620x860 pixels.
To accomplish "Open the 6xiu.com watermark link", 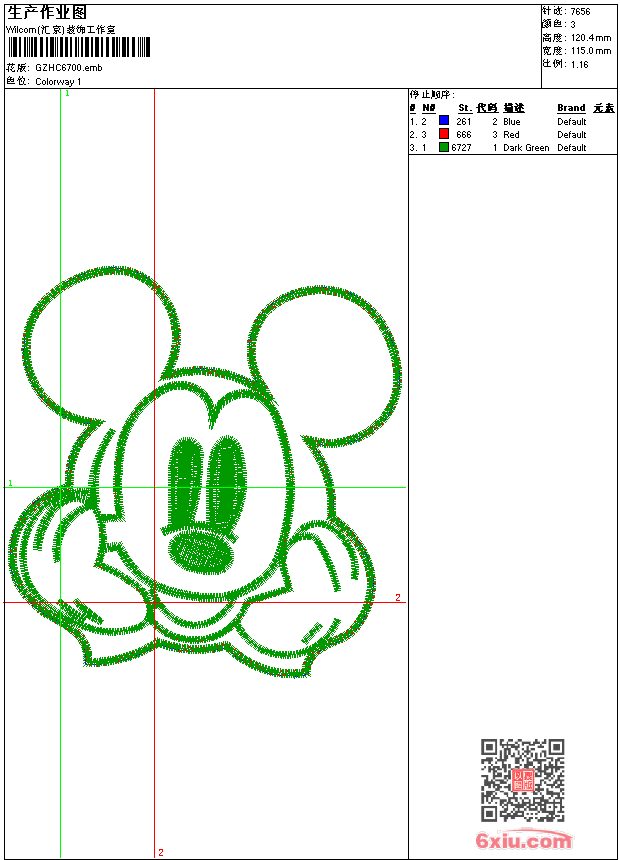I will 524,841.
